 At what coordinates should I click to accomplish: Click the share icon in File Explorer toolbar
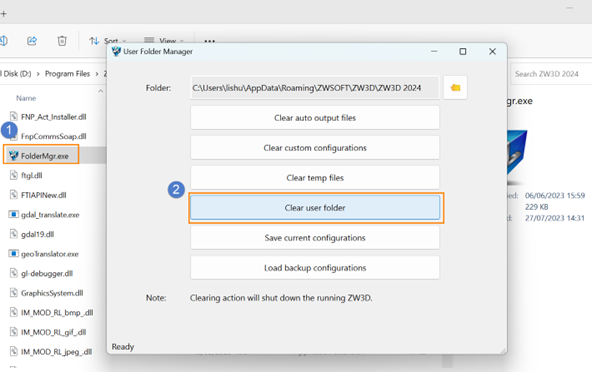coord(32,40)
